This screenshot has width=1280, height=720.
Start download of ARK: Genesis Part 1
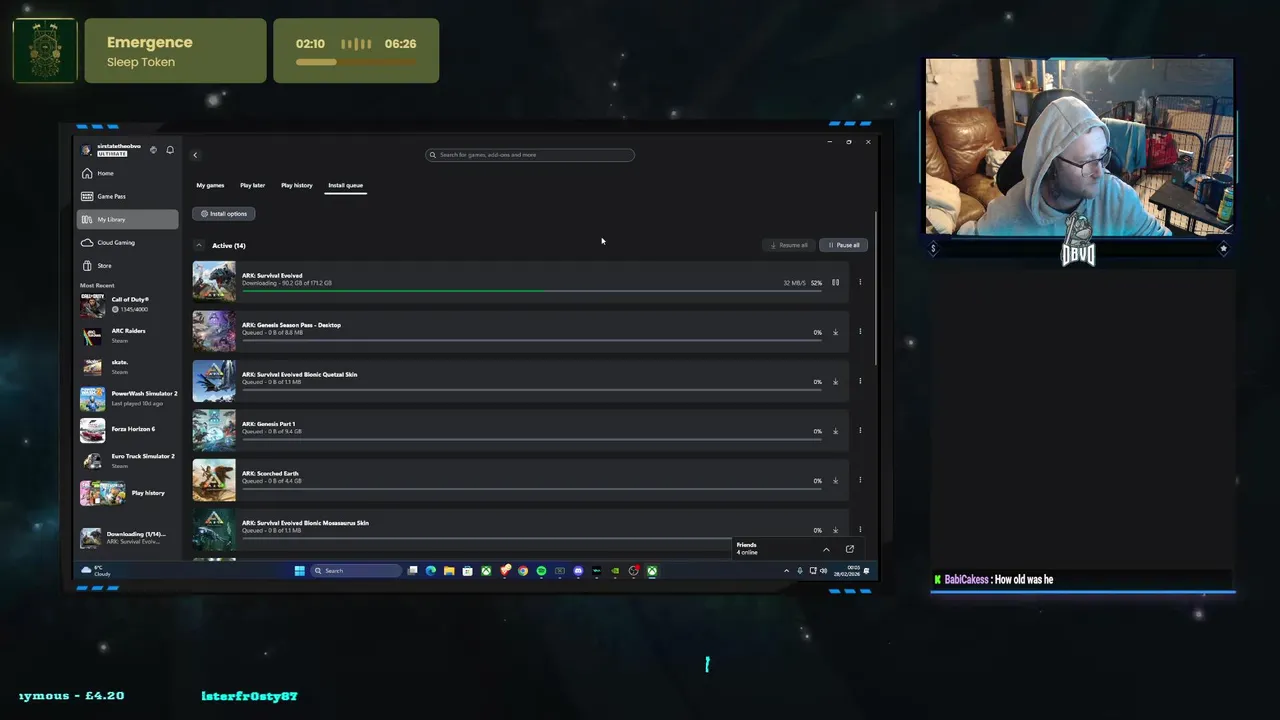coord(836,431)
